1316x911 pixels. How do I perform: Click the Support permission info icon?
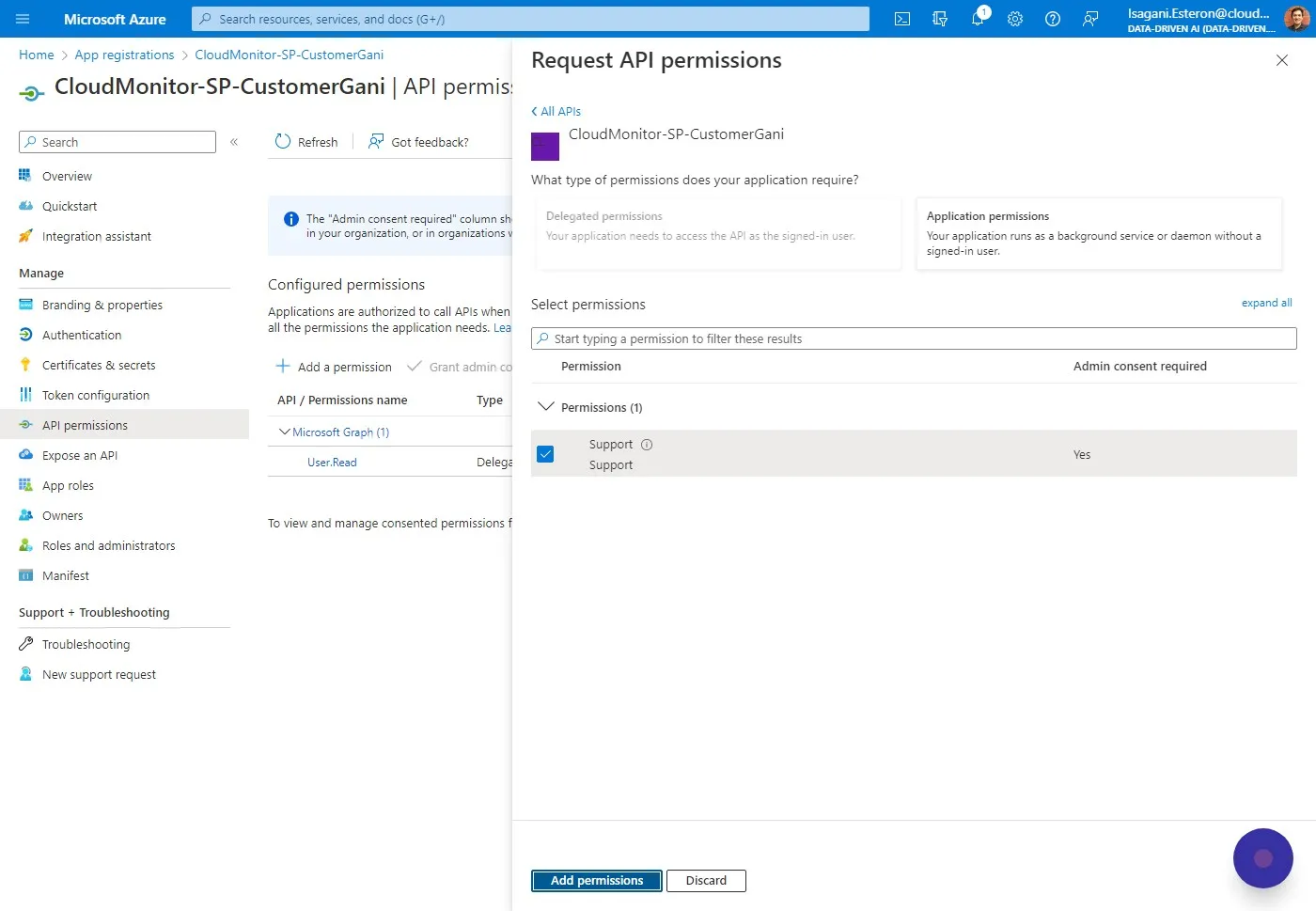pos(647,445)
